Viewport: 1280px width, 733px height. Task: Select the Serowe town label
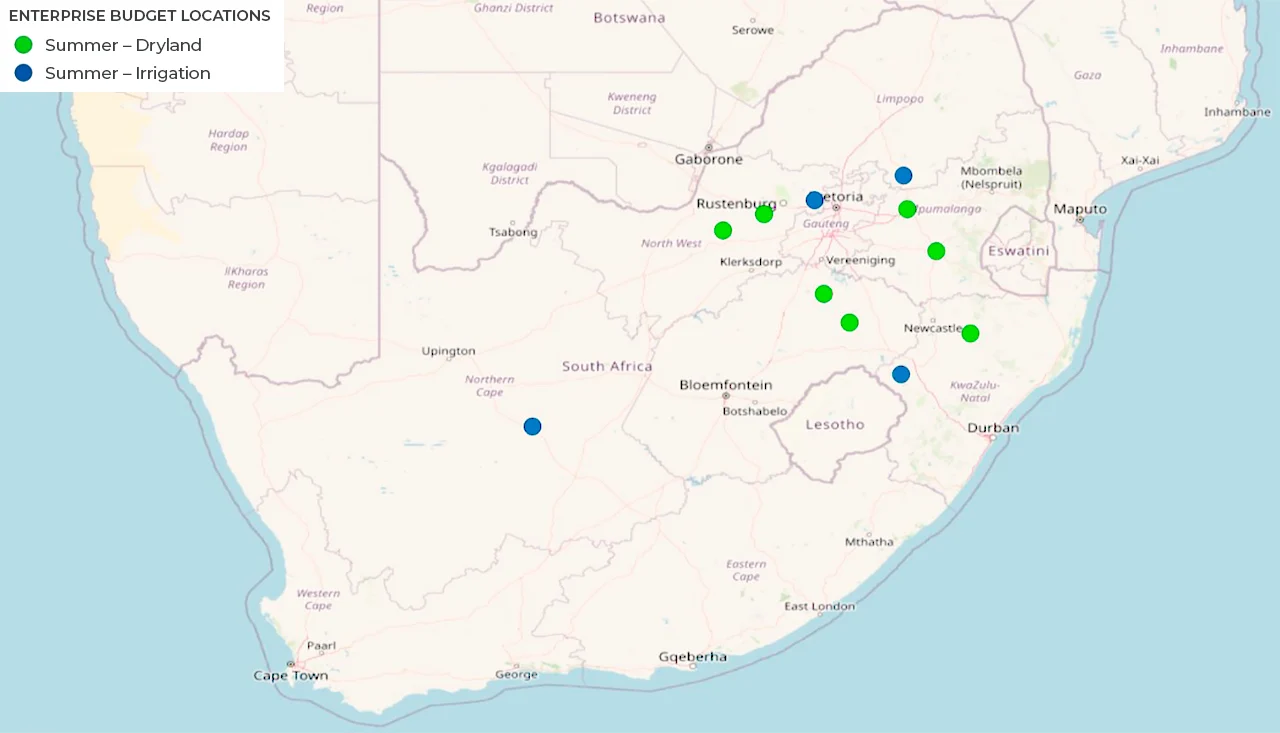[753, 30]
